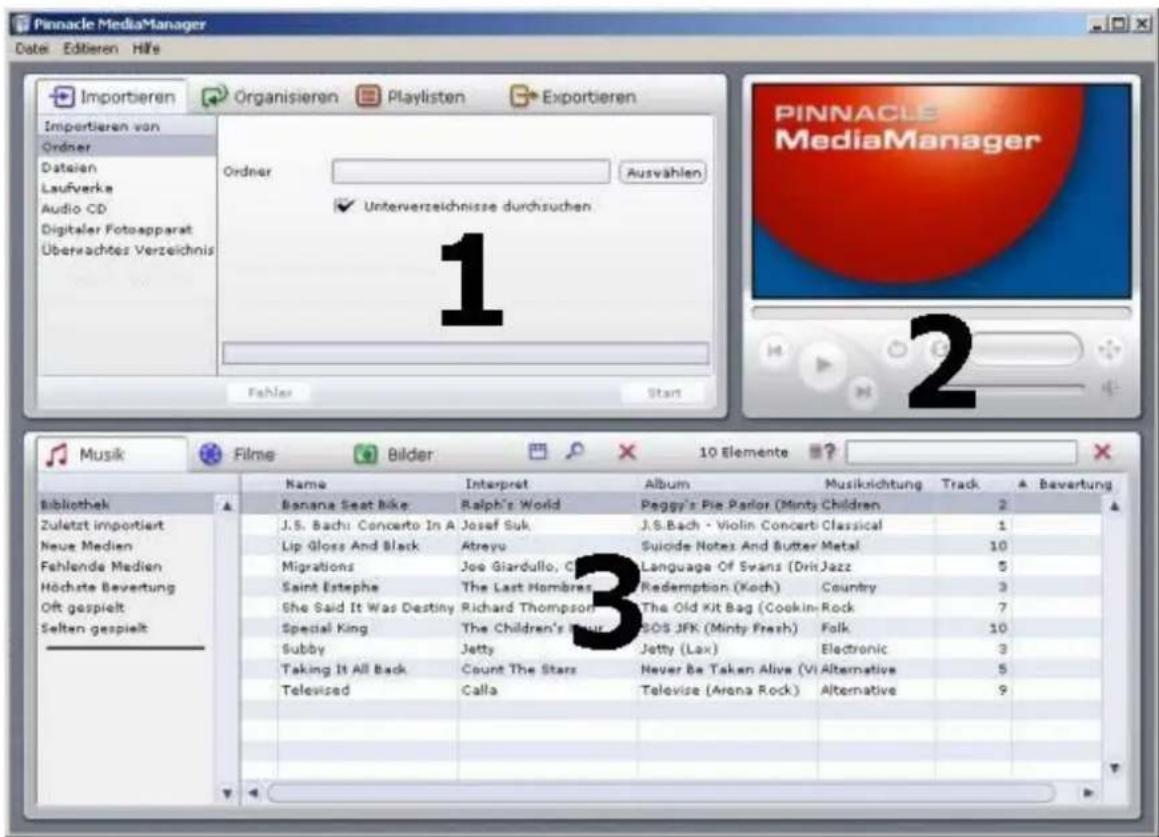Select Audio CD import source
The image size is (1159, 837).
pos(127,209)
